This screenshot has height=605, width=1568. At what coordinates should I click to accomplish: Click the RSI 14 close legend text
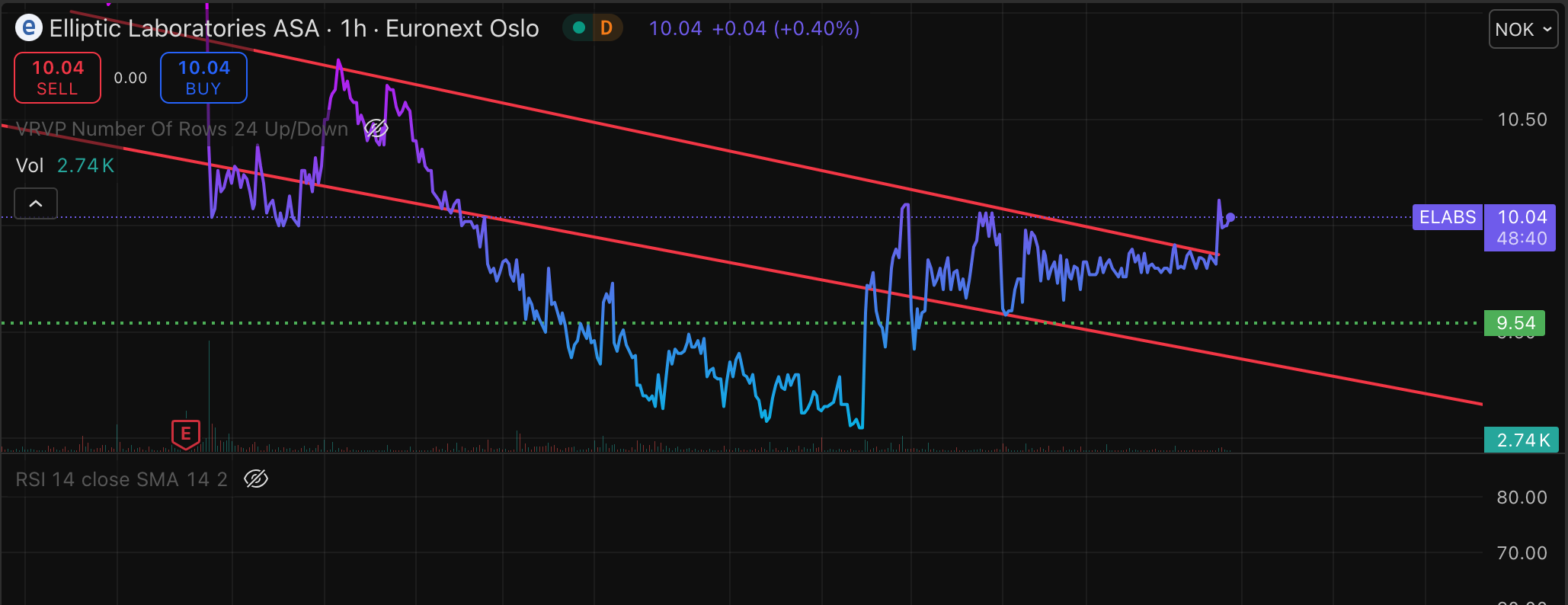tap(121, 479)
